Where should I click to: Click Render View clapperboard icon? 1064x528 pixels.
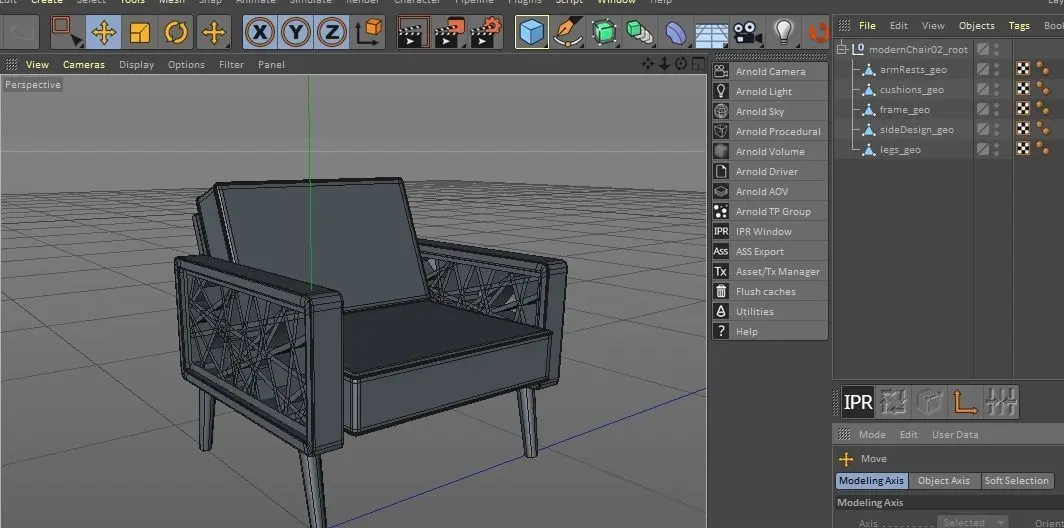click(x=413, y=32)
